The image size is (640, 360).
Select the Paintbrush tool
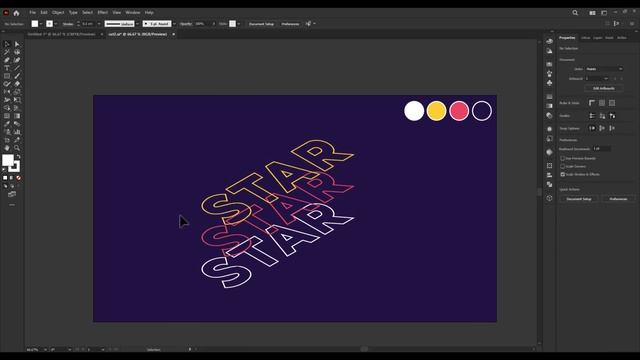(17, 76)
